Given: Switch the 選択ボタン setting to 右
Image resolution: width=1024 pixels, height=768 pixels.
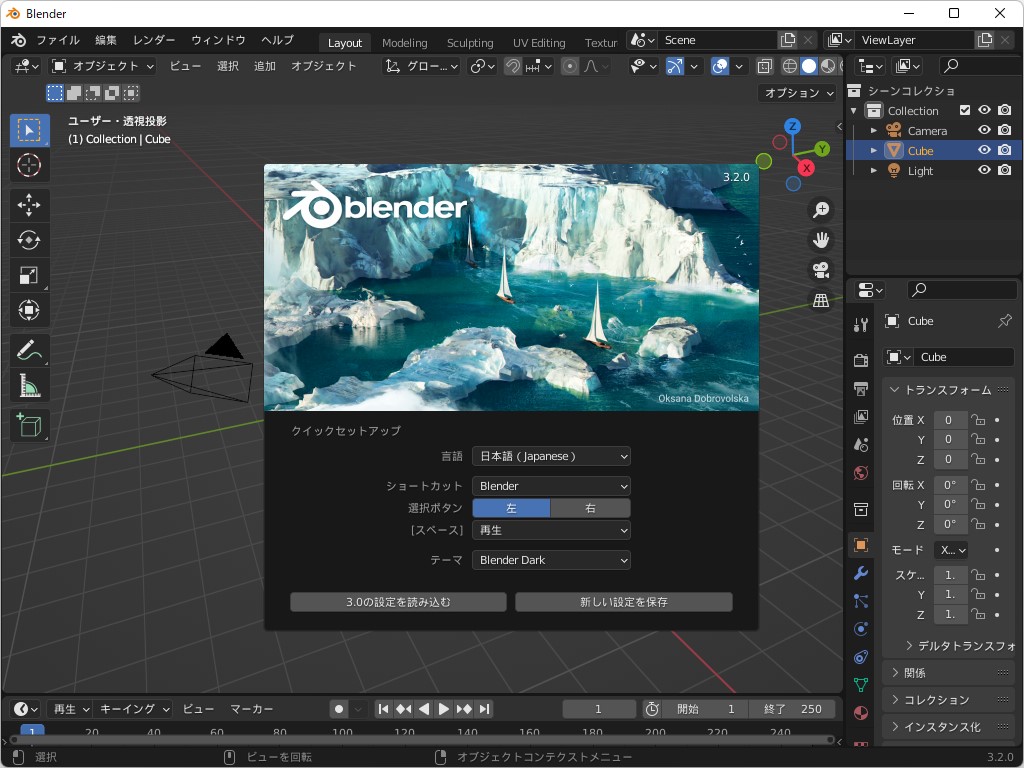Looking at the screenshot, I should [590, 508].
